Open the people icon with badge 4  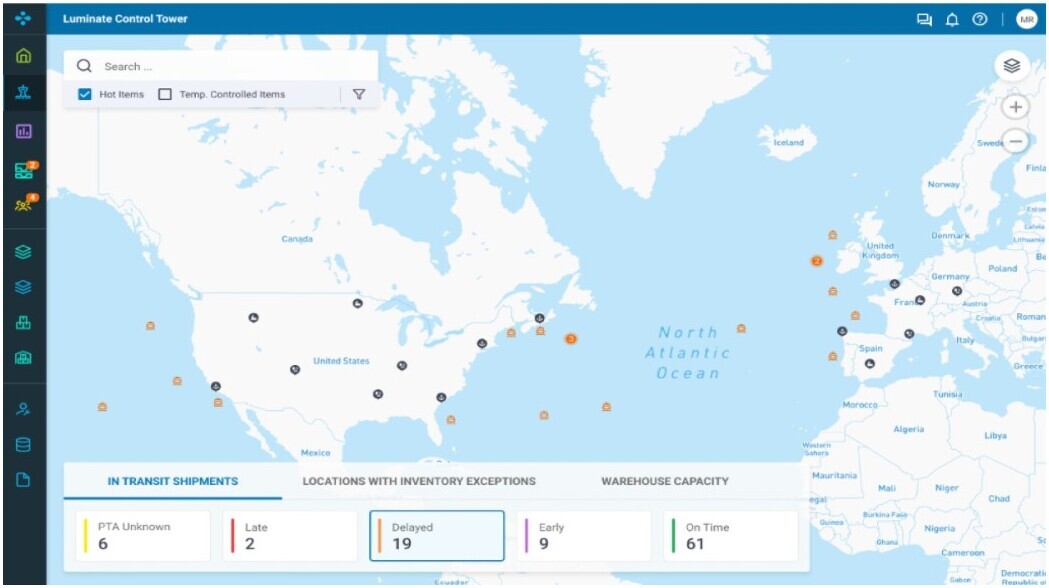25,203
